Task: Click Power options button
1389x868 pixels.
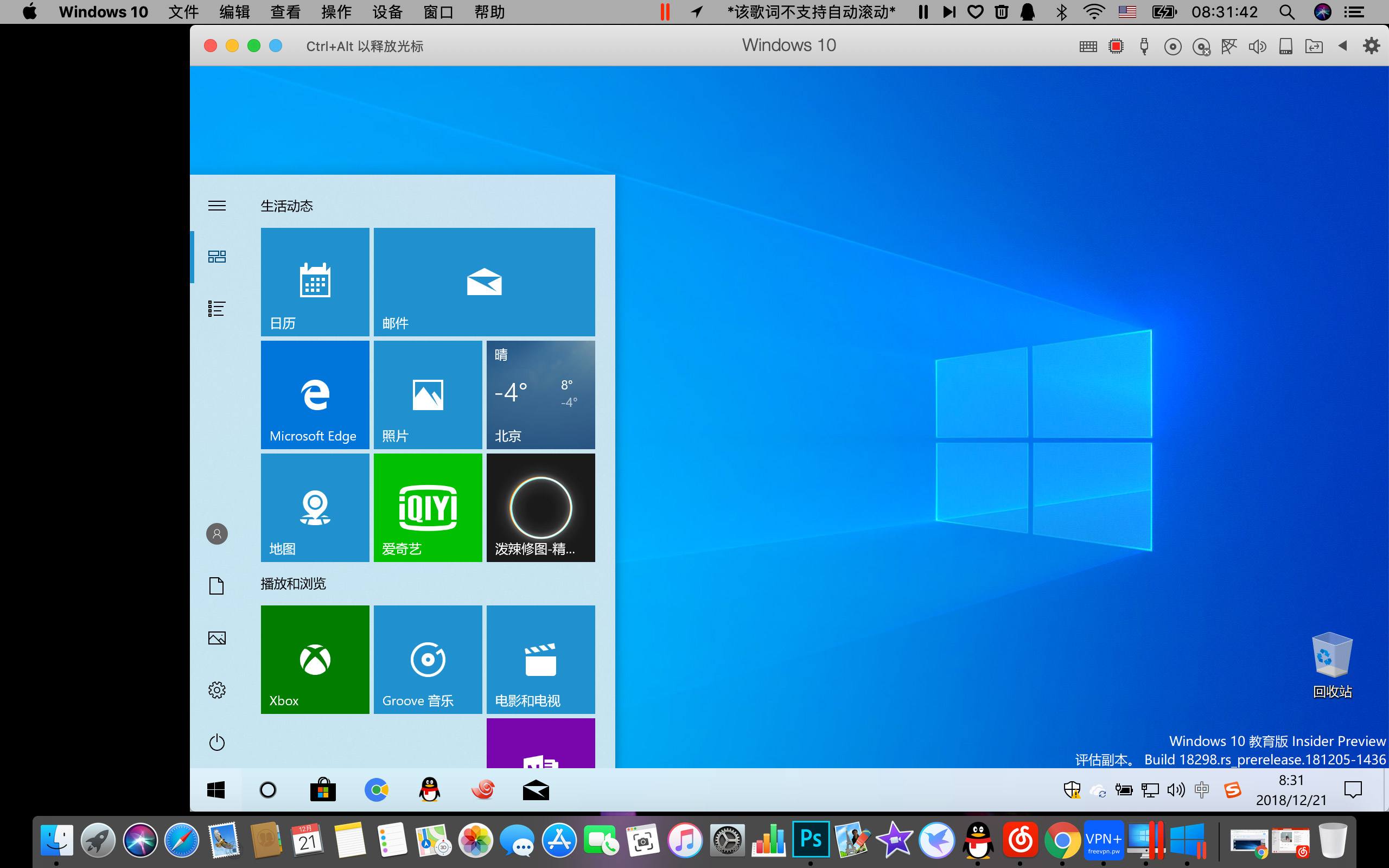Action: [x=217, y=740]
